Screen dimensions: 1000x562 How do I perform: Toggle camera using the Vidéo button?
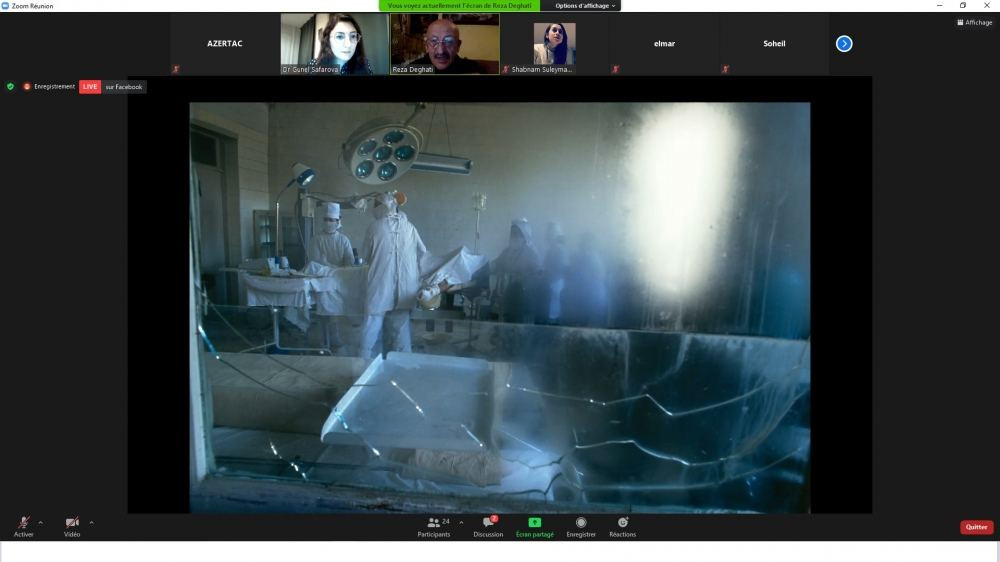point(72,524)
